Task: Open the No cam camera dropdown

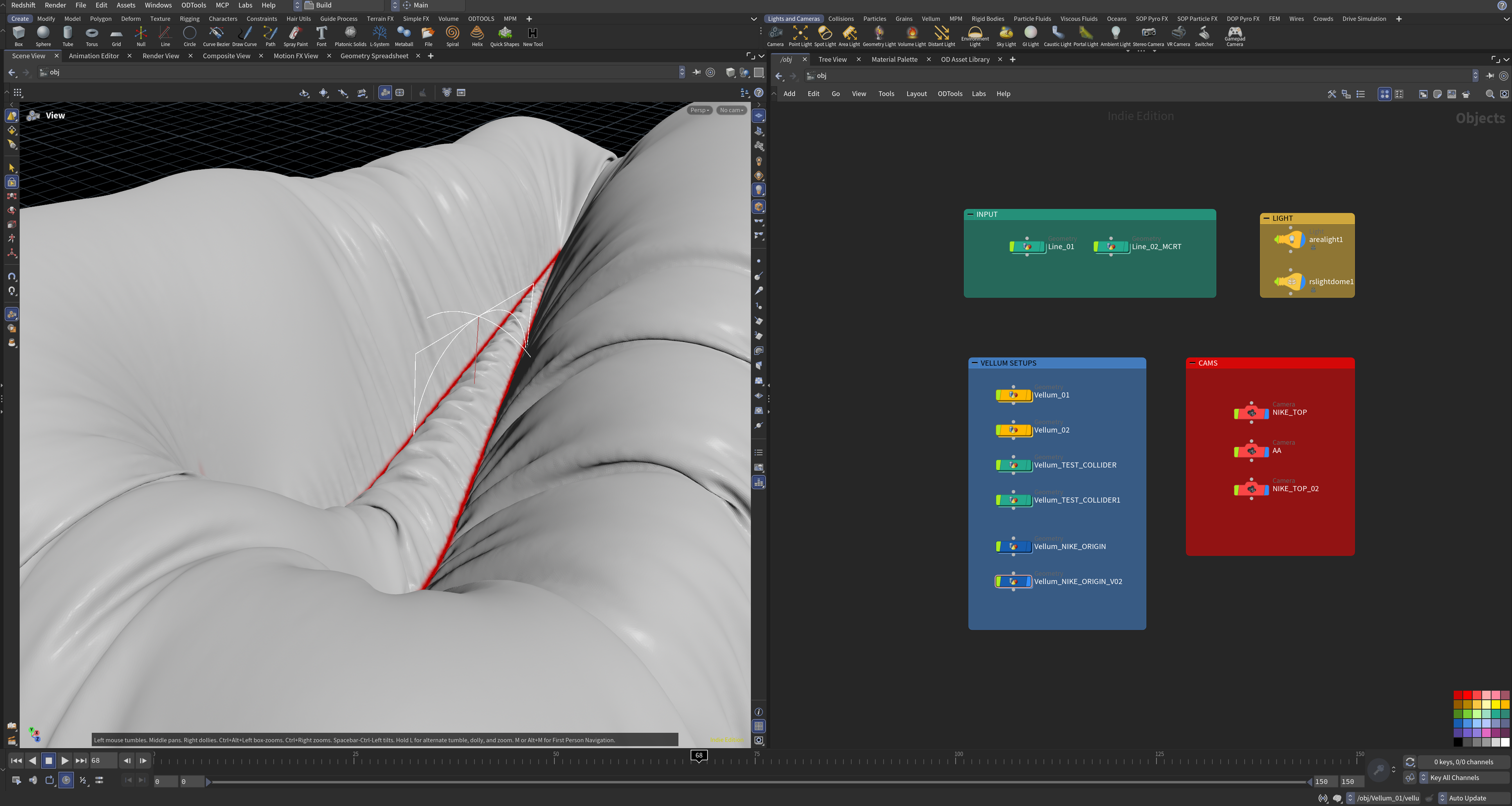Action: [x=731, y=110]
